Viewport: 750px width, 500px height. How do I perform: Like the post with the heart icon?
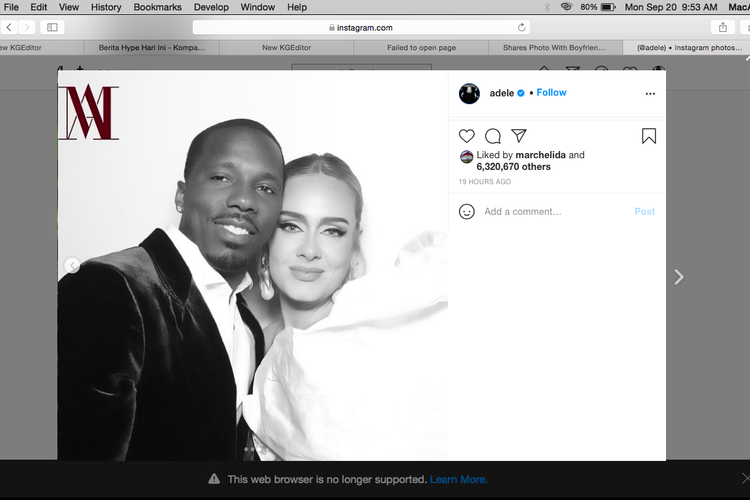pos(467,136)
